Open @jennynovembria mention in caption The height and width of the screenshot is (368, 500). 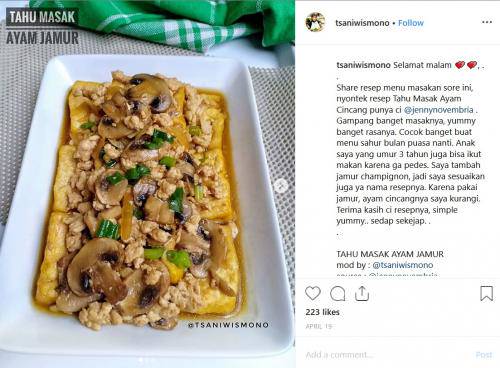click(x=438, y=110)
